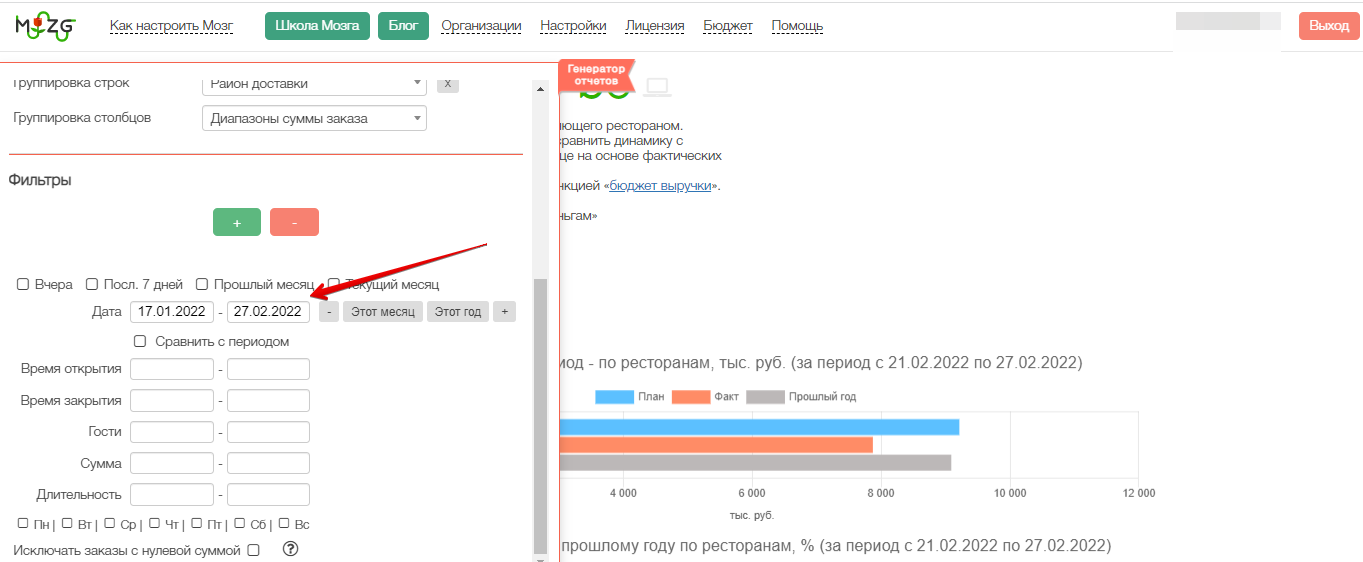Check Исключать заказы с нулевой суммой
The width and height of the screenshot is (1363, 562).
(253, 550)
